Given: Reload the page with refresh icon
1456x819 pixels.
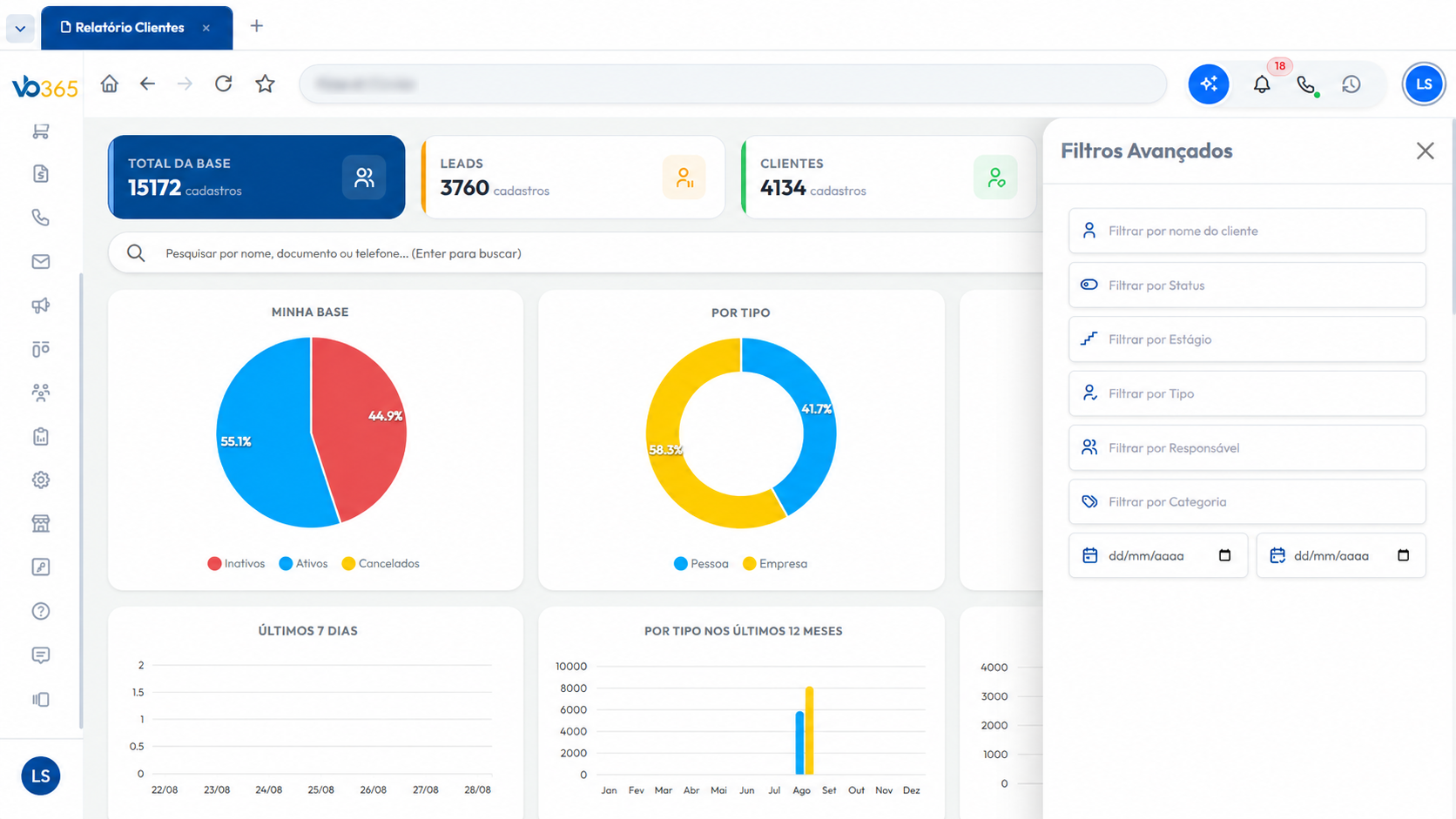Looking at the screenshot, I should [x=224, y=84].
